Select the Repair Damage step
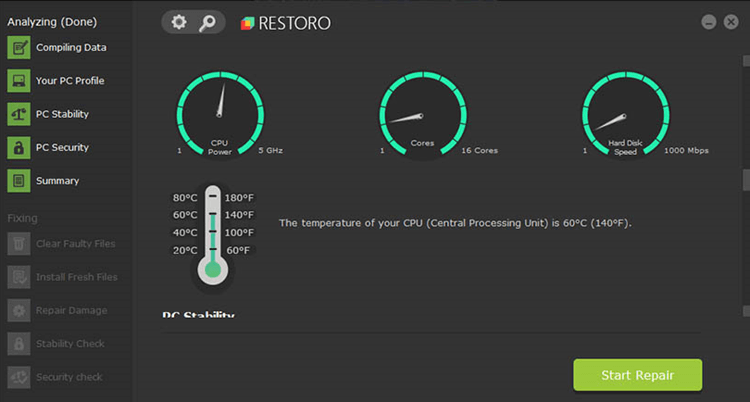The height and width of the screenshot is (402, 750). 71,311
